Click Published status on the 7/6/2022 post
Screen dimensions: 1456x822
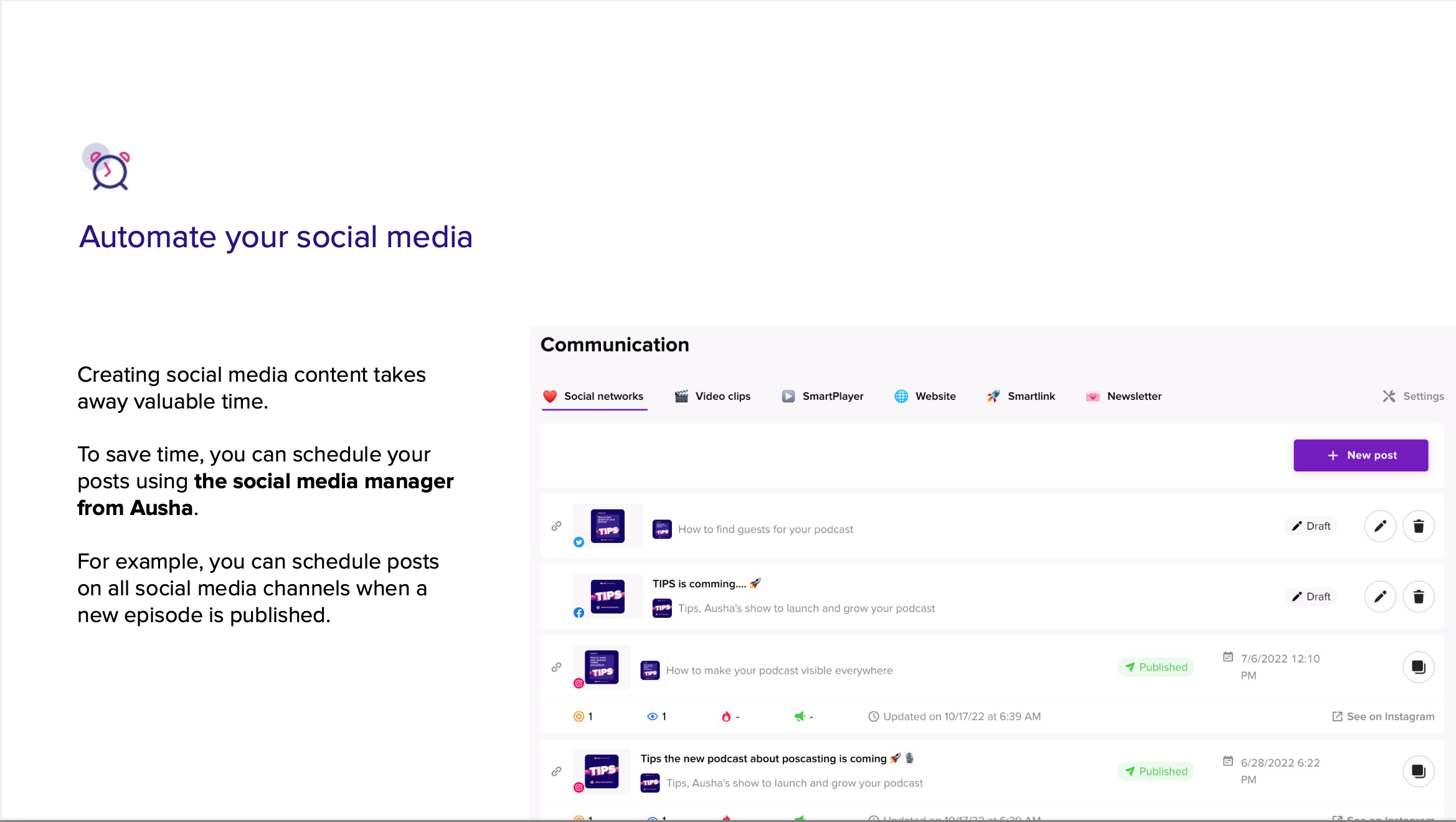pyautogui.click(x=1156, y=667)
